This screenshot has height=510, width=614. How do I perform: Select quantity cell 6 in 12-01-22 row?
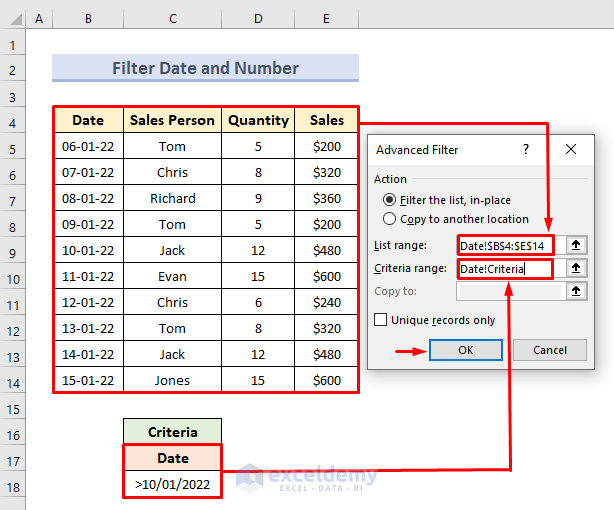click(258, 302)
